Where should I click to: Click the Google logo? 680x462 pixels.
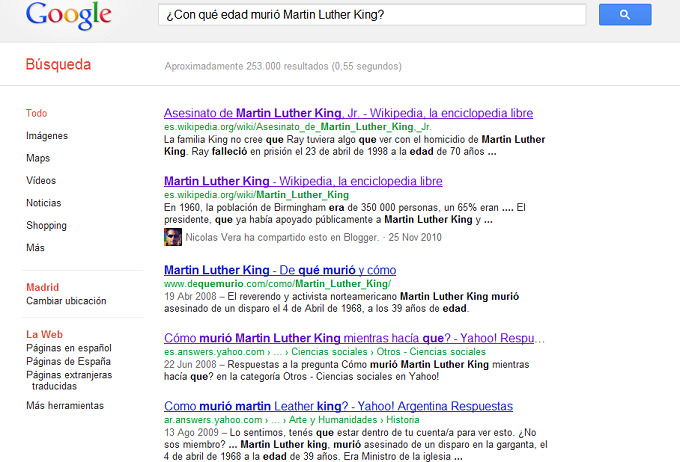(69, 16)
